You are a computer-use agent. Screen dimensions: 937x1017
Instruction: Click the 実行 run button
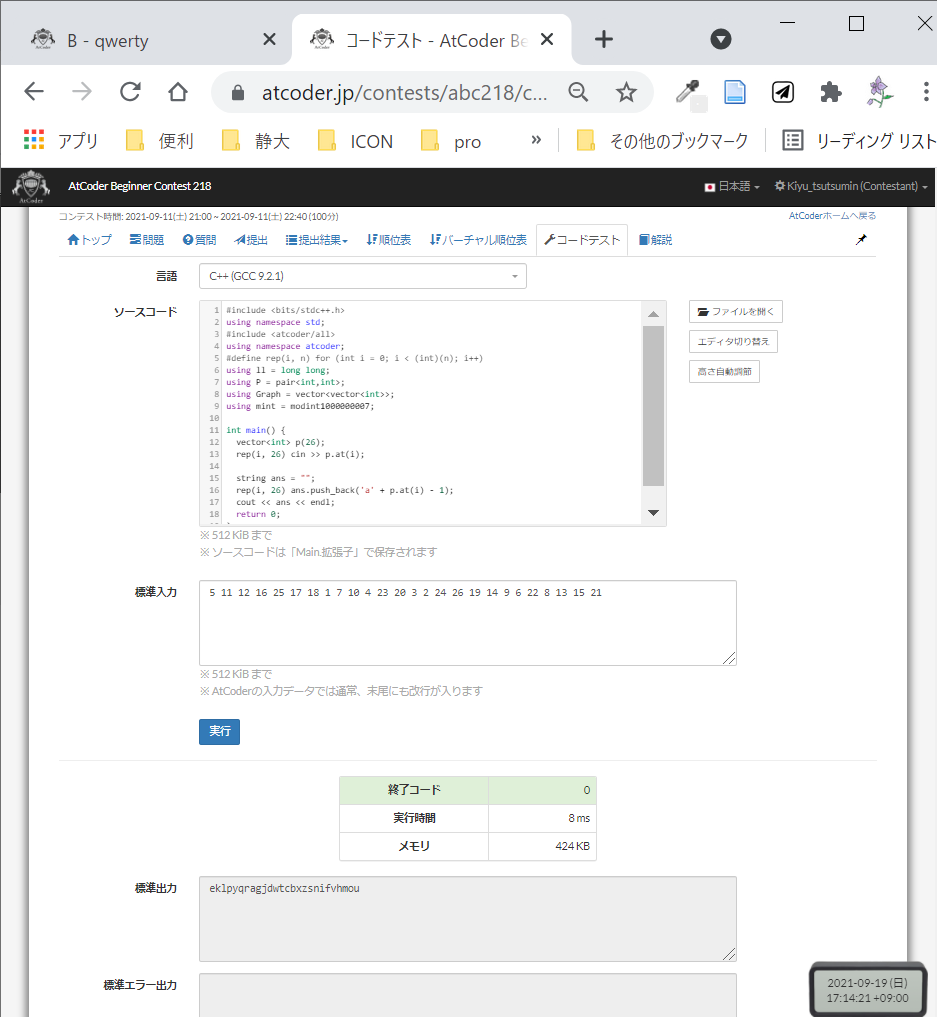pyautogui.click(x=219, y=731)
